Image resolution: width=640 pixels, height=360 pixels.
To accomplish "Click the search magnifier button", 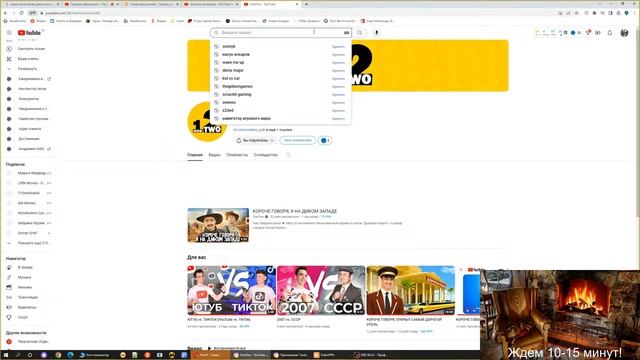I will 360,33.
